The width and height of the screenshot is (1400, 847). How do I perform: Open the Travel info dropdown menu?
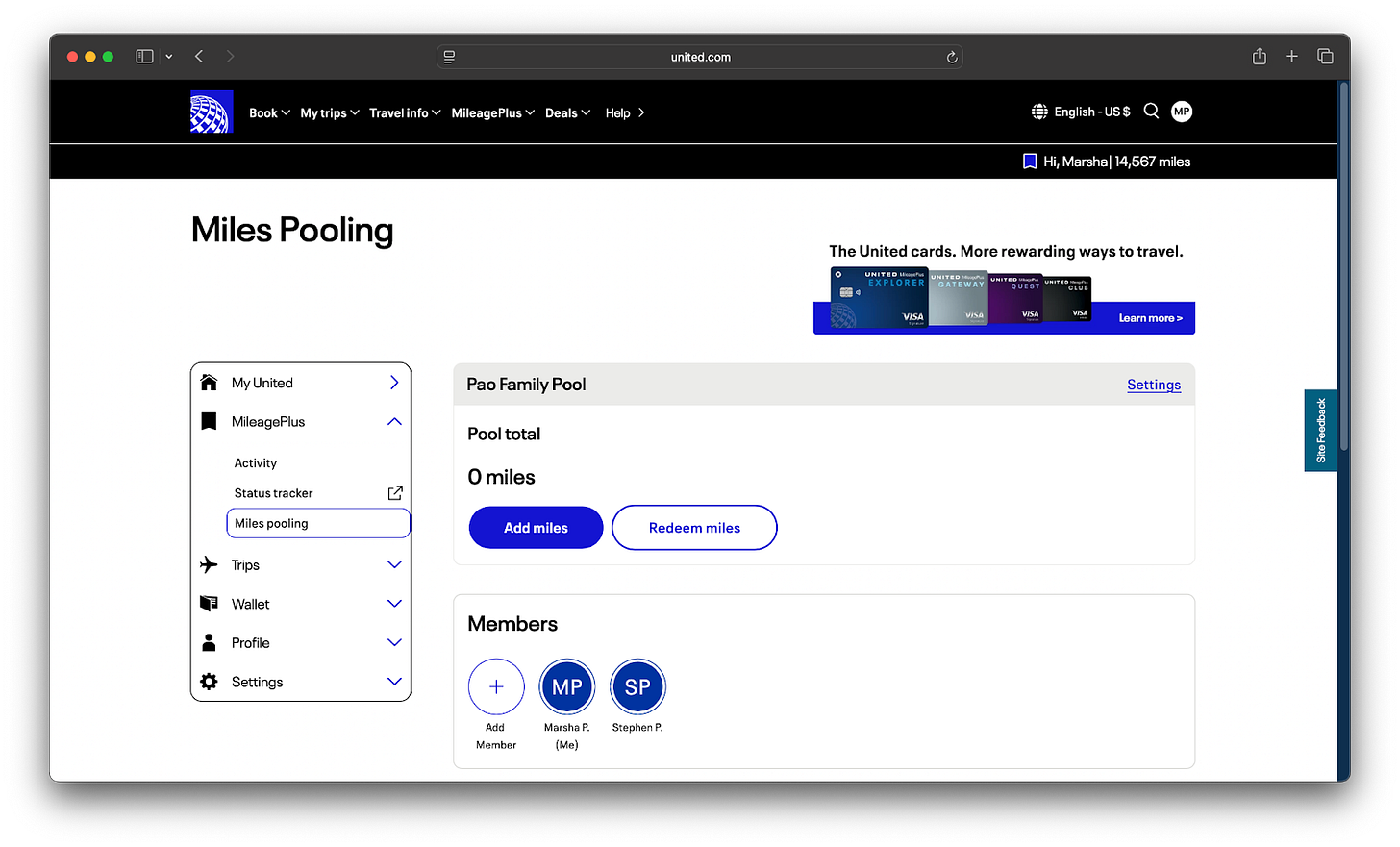coord(405,112)
